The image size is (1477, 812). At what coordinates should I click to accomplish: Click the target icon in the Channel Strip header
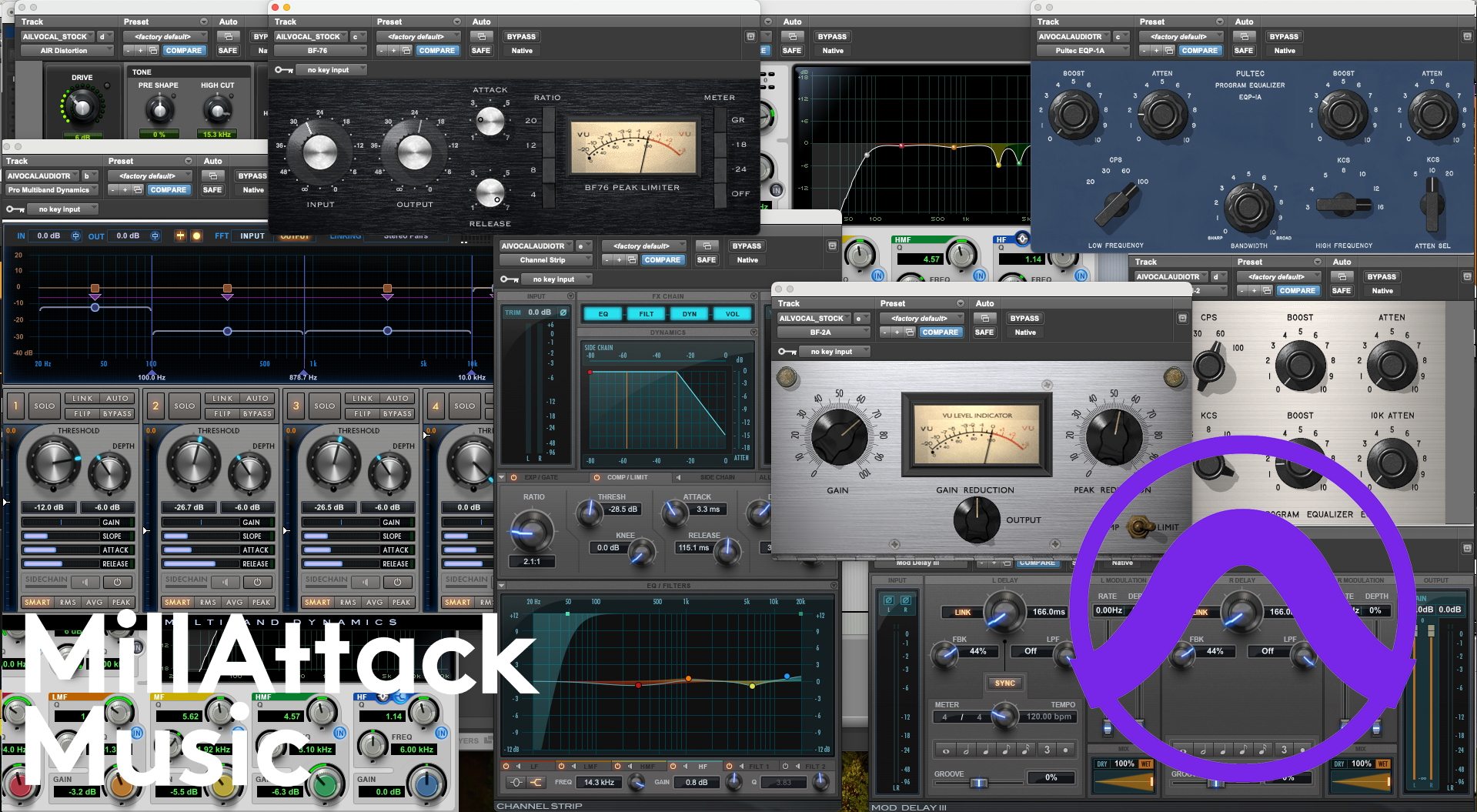(832, 246)
